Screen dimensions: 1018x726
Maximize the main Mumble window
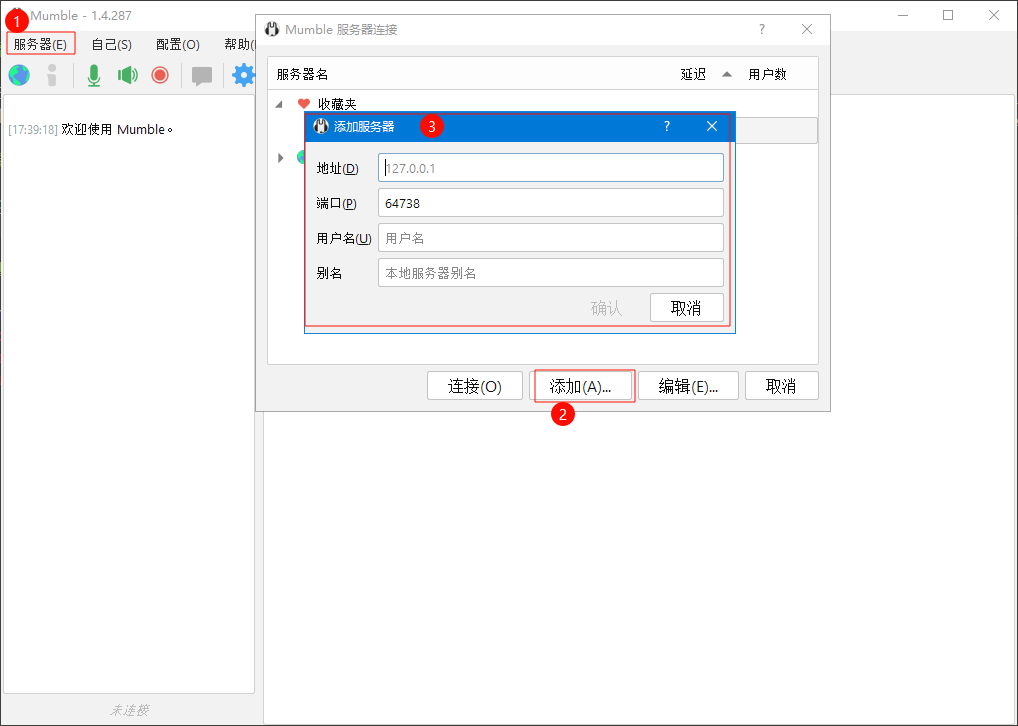(948, 15)
